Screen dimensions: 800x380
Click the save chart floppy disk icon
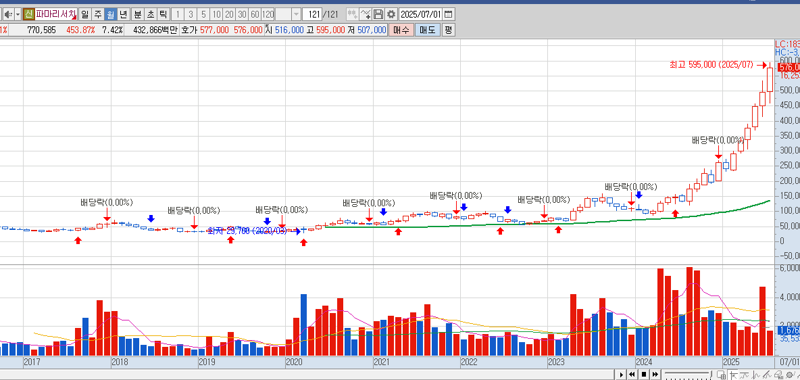[378, 14]
